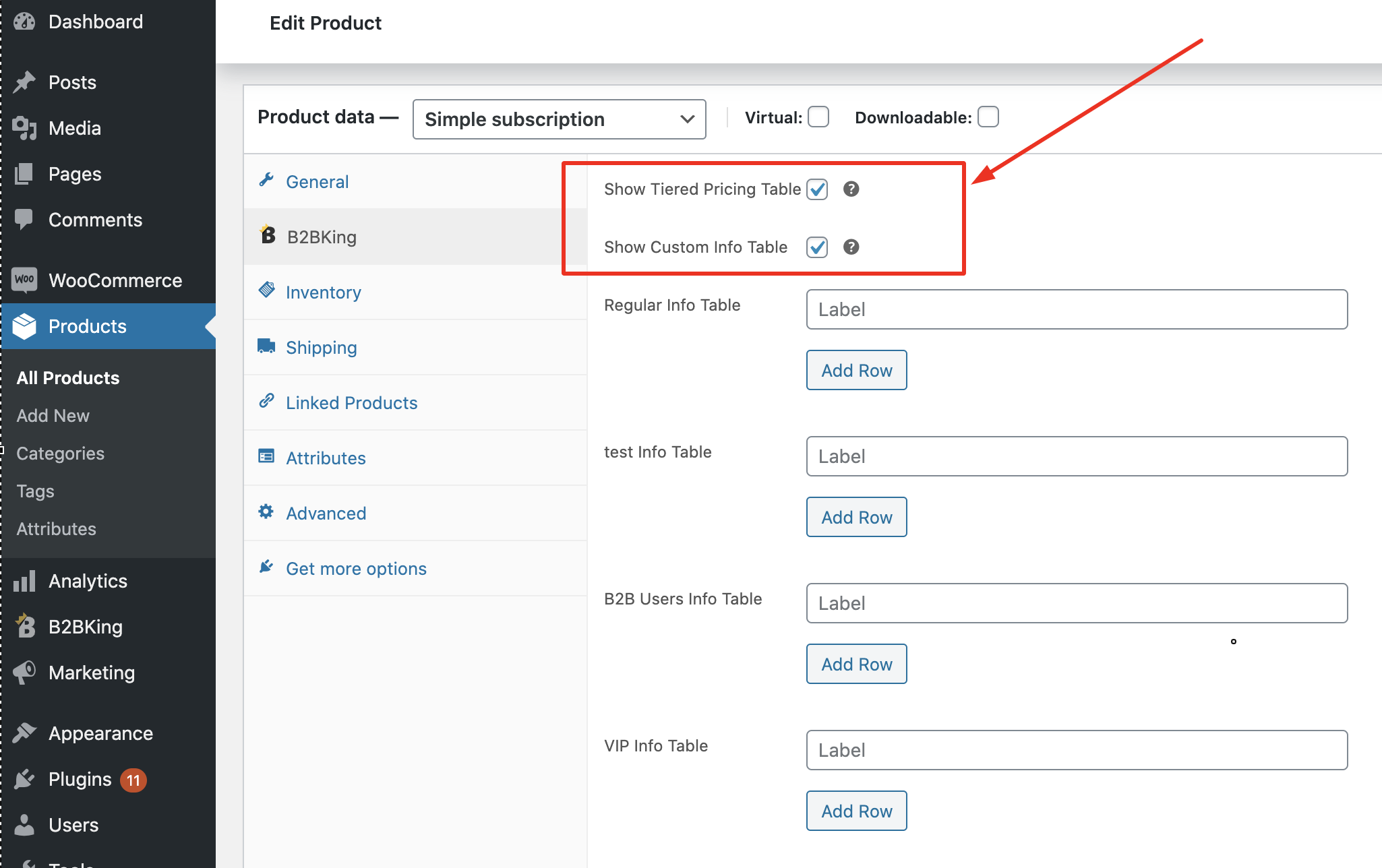The height and width of the screenshot is (868, 1382).
Task: Click the Appearance paintbrush icon
Action: point(24,733)
